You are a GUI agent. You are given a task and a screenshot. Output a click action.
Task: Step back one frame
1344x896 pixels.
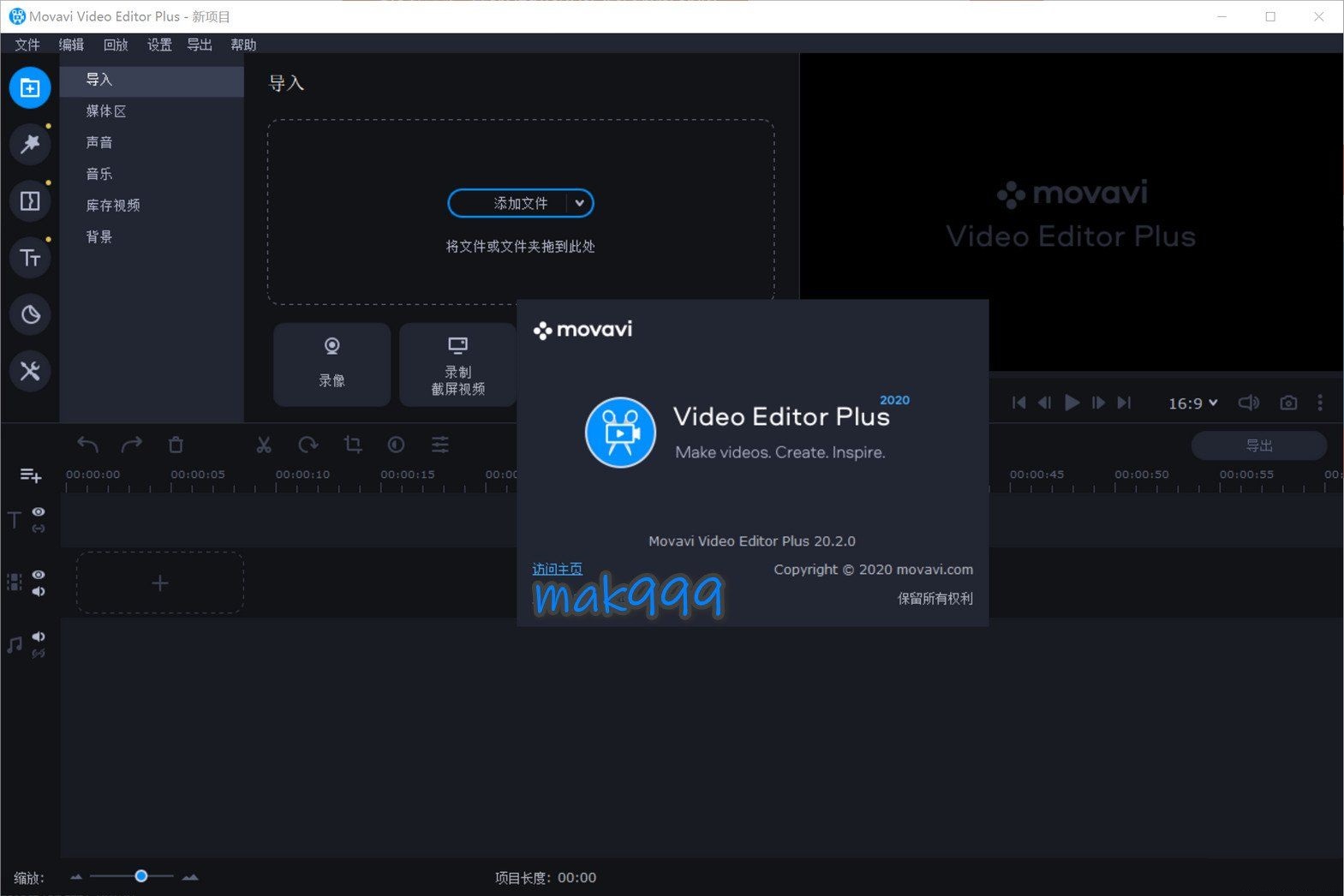(1044, 403)
